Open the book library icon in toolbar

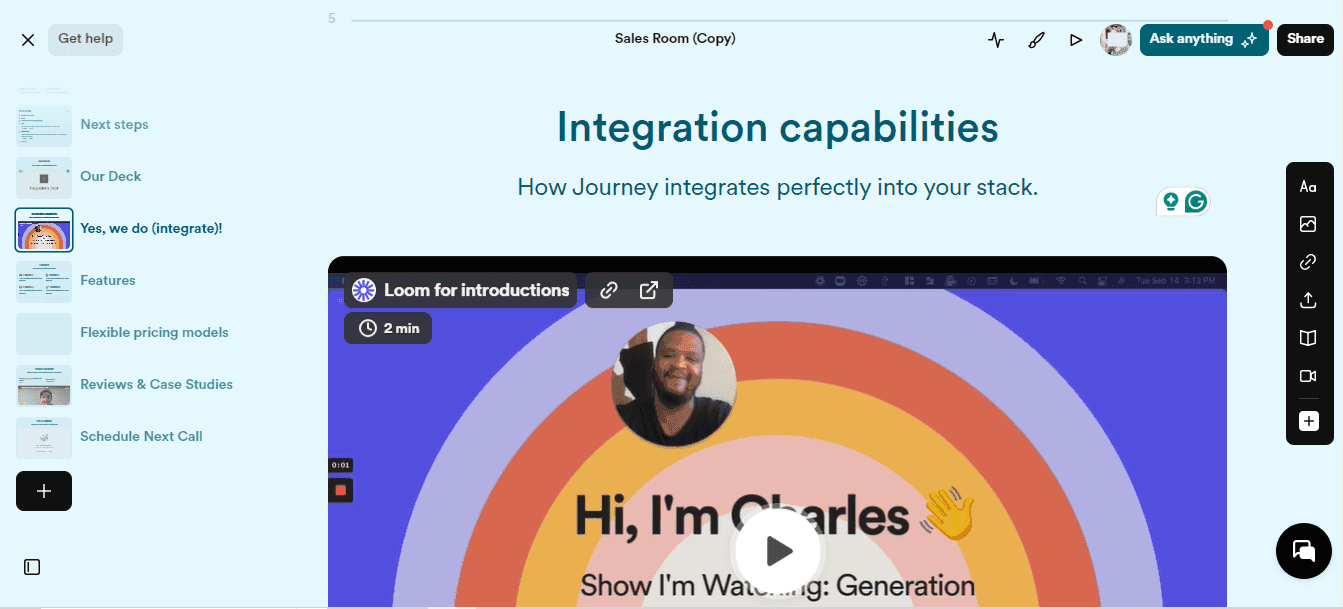1307,338
